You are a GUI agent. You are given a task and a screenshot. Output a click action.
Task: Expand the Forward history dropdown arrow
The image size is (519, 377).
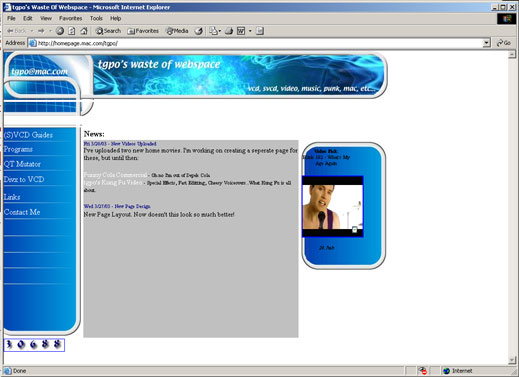(50, 31)
